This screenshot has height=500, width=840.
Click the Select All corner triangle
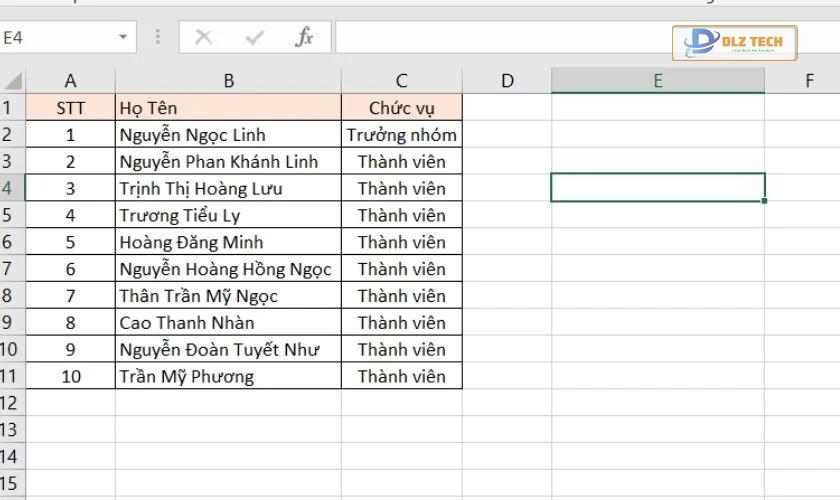click(x=14, y=81)
